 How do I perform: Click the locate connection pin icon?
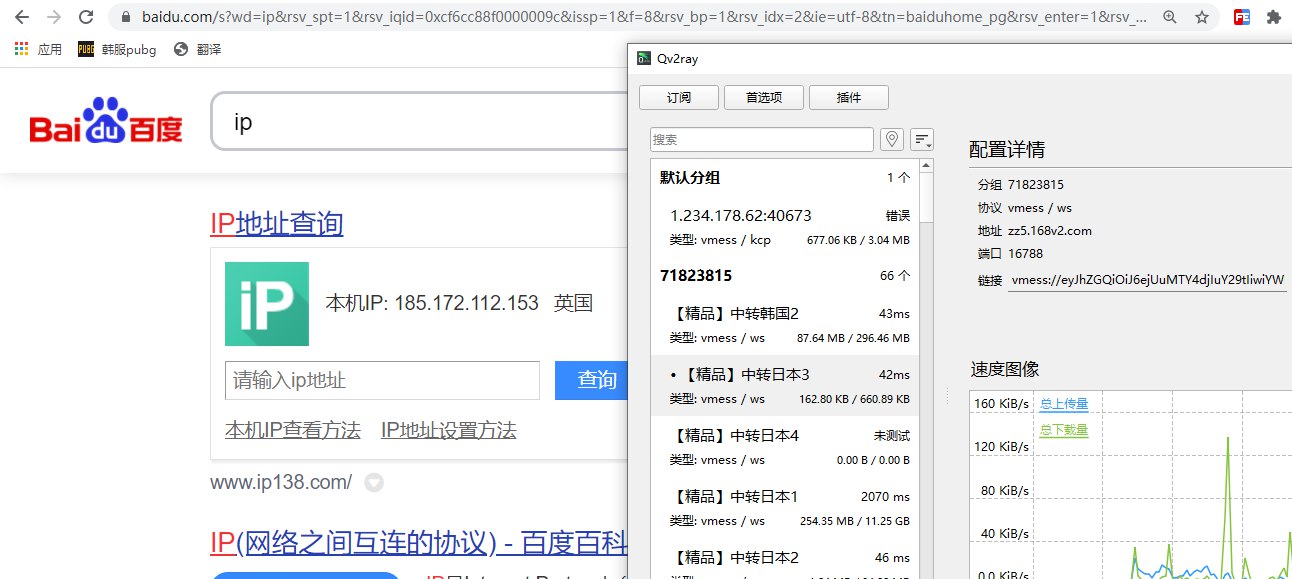tap(892, 140)
